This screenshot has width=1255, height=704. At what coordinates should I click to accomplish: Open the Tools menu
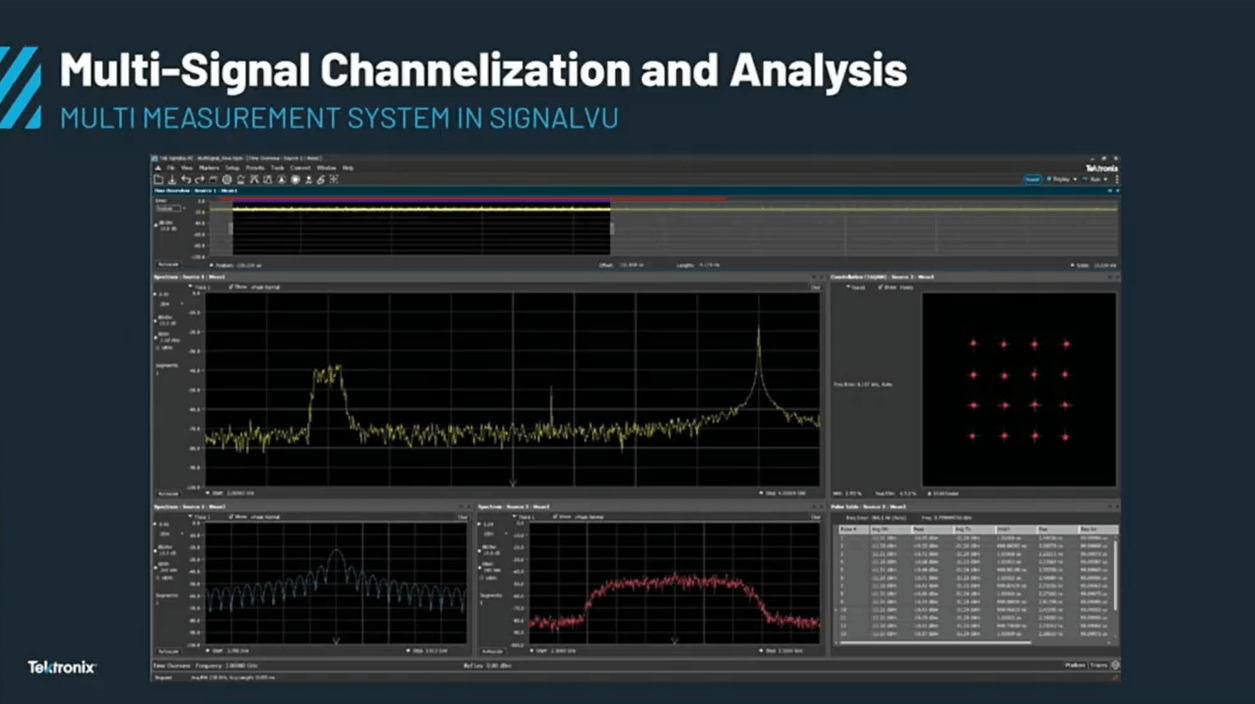pyautogui.click(x=277, y=168)
